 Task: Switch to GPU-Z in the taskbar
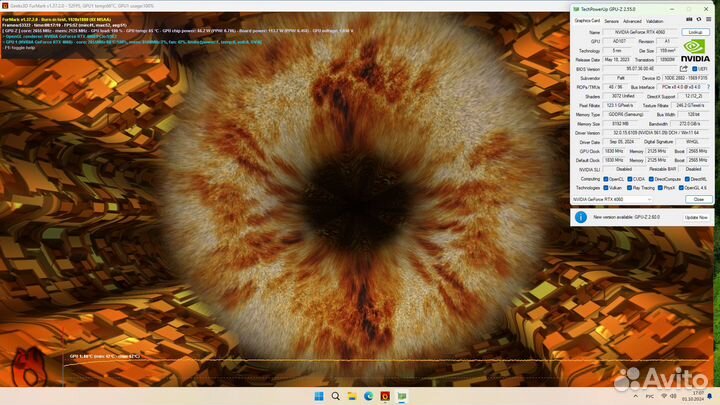(402, 396)
